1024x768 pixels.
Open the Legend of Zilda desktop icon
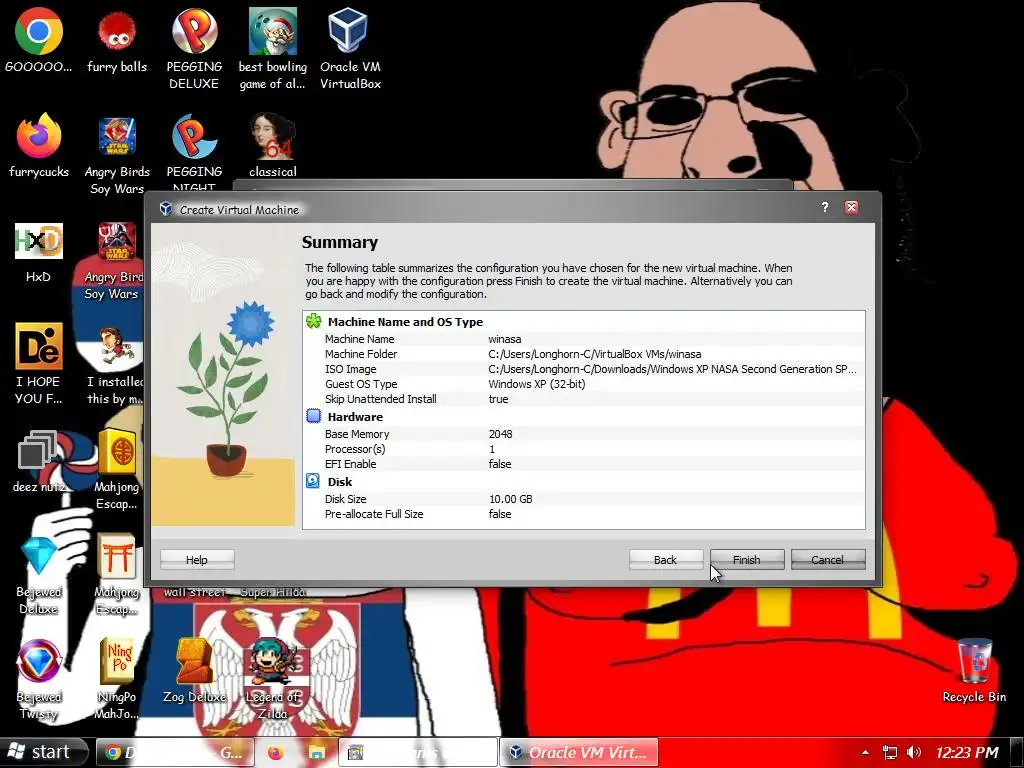click(272, 680)
